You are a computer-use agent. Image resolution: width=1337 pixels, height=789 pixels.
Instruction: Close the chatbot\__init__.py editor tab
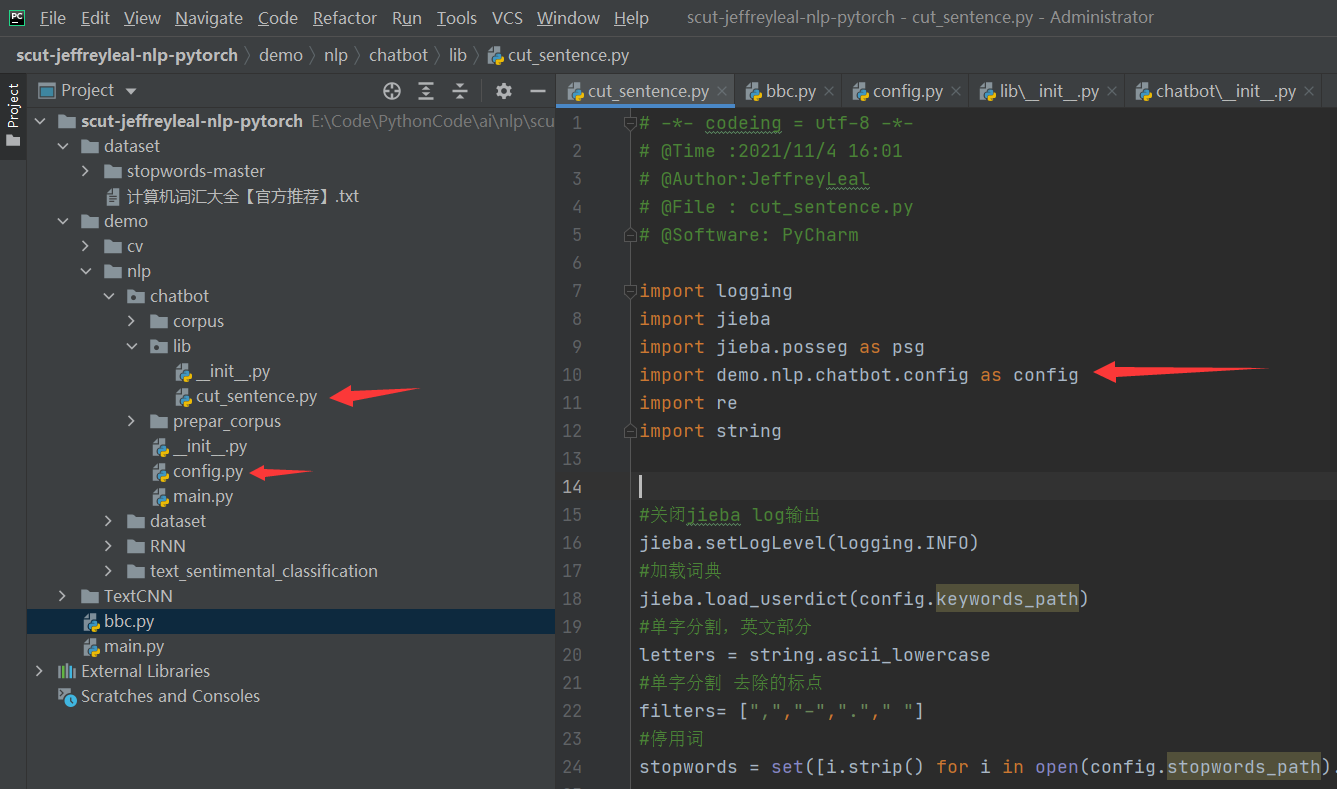pyautogui.click(x=1309, y=92)
